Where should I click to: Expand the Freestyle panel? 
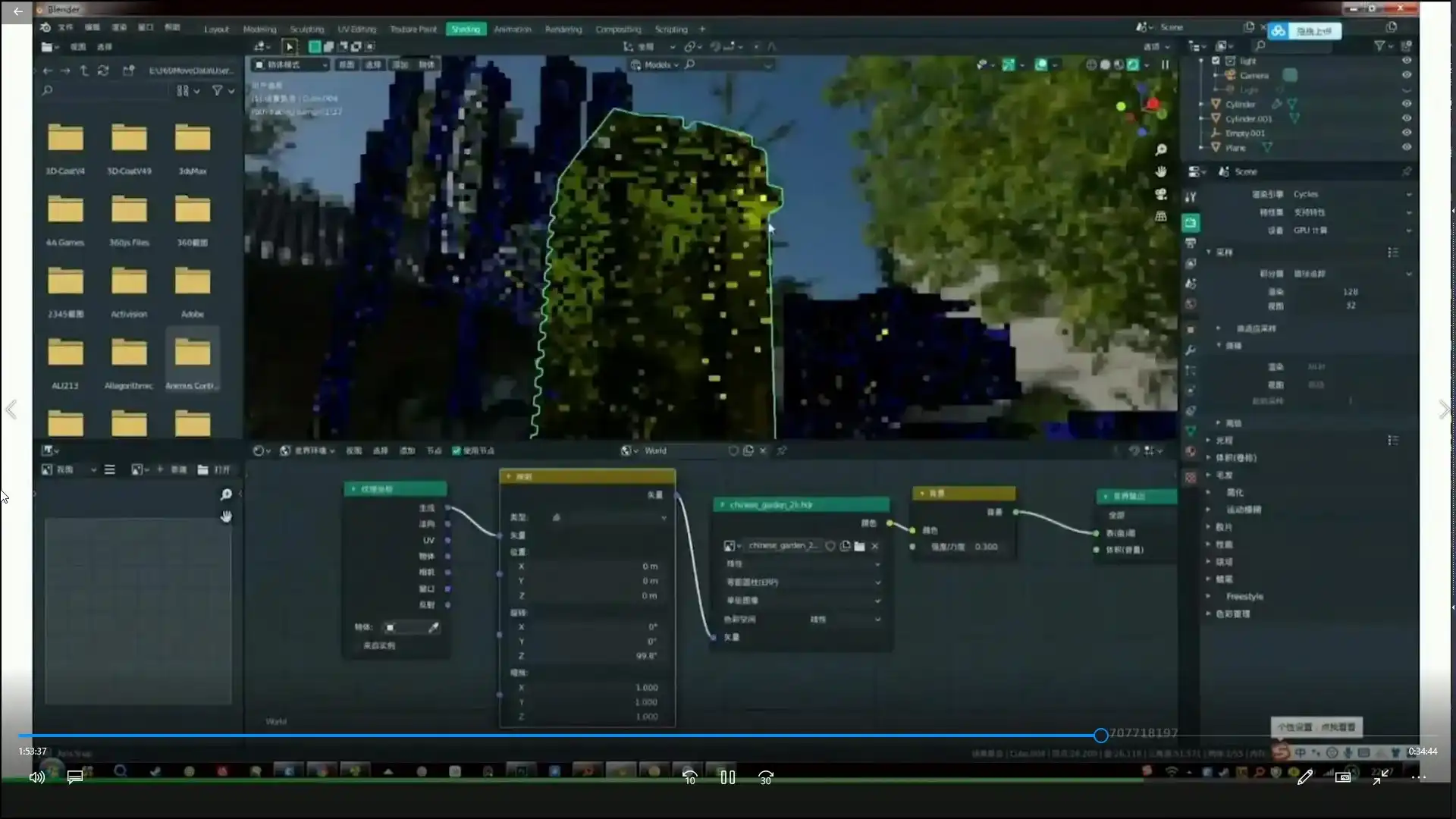click(1244, 596)
